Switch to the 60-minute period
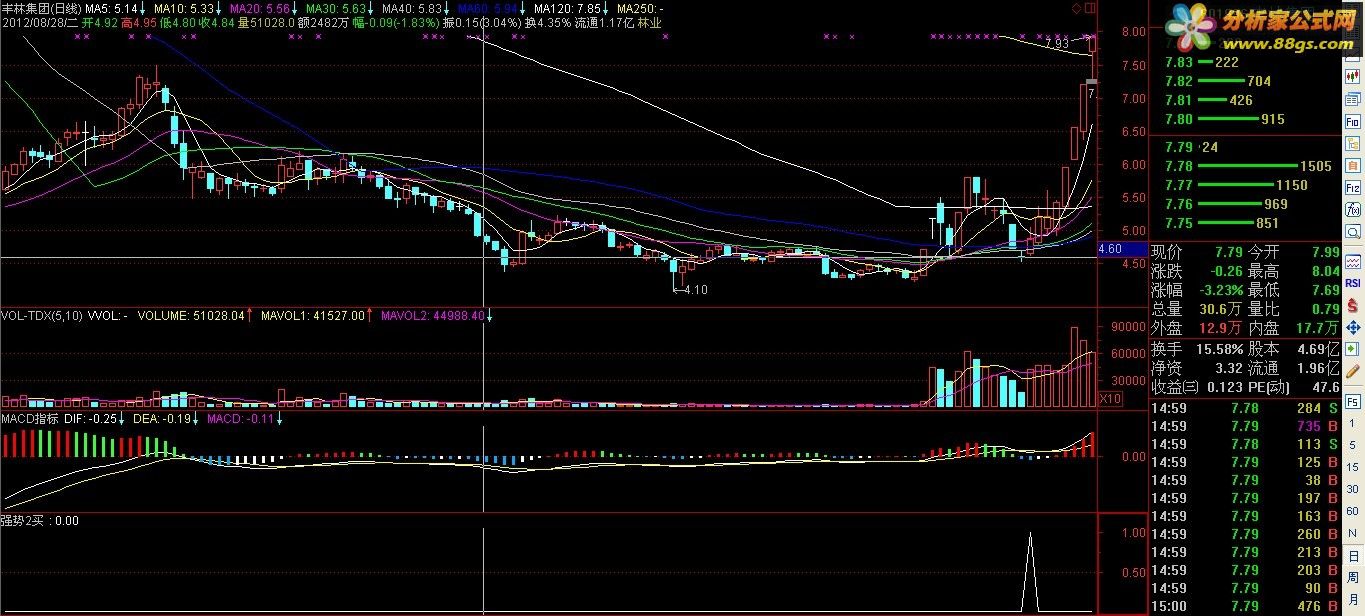 [1353, 510]
